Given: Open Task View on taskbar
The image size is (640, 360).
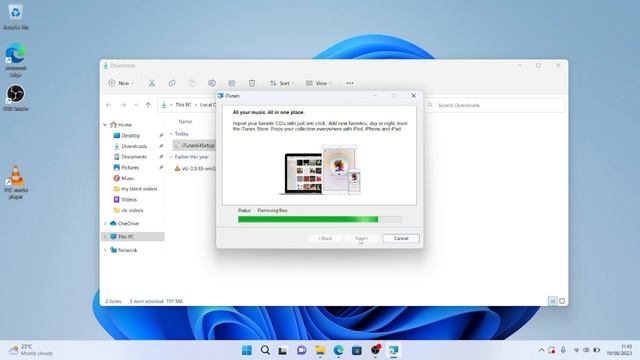Looking at the screenshot, I should [283, 350].
